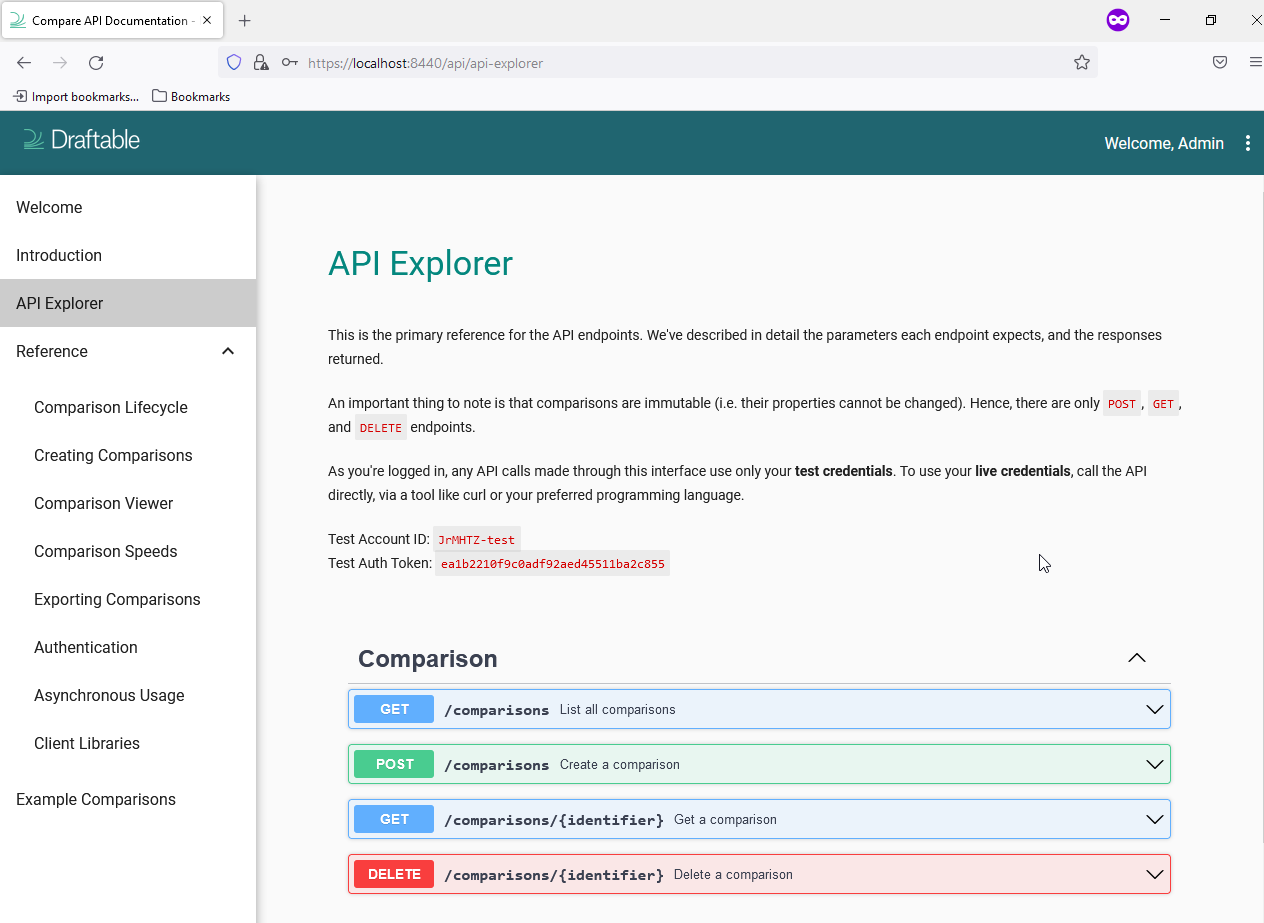This screenshot has width=1264, height=923.
Task: Collapse the Reference sidebar section
Action: (x=228, y=351)
